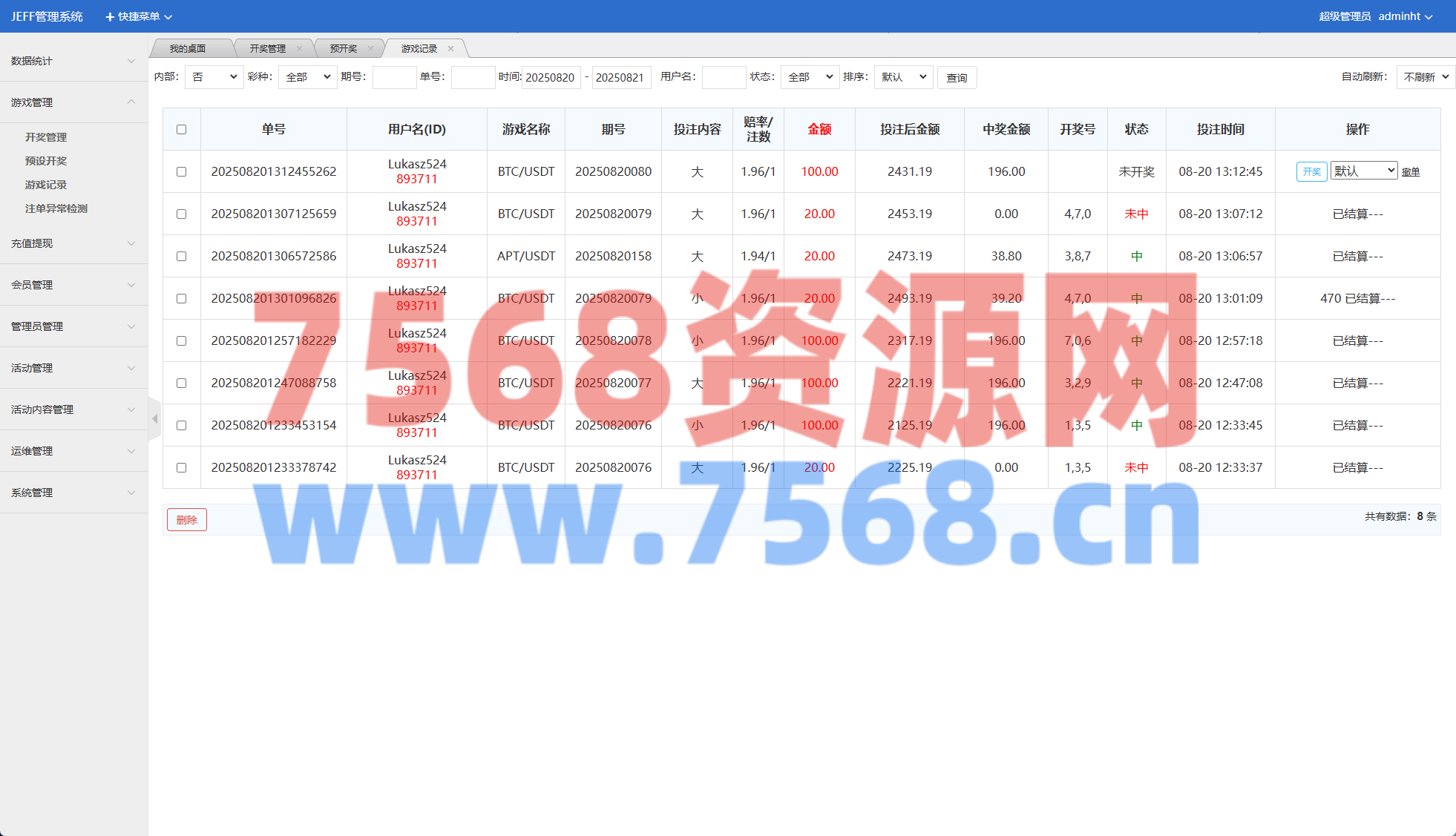Switch to the 我的桌面 tab

[187, 49]
